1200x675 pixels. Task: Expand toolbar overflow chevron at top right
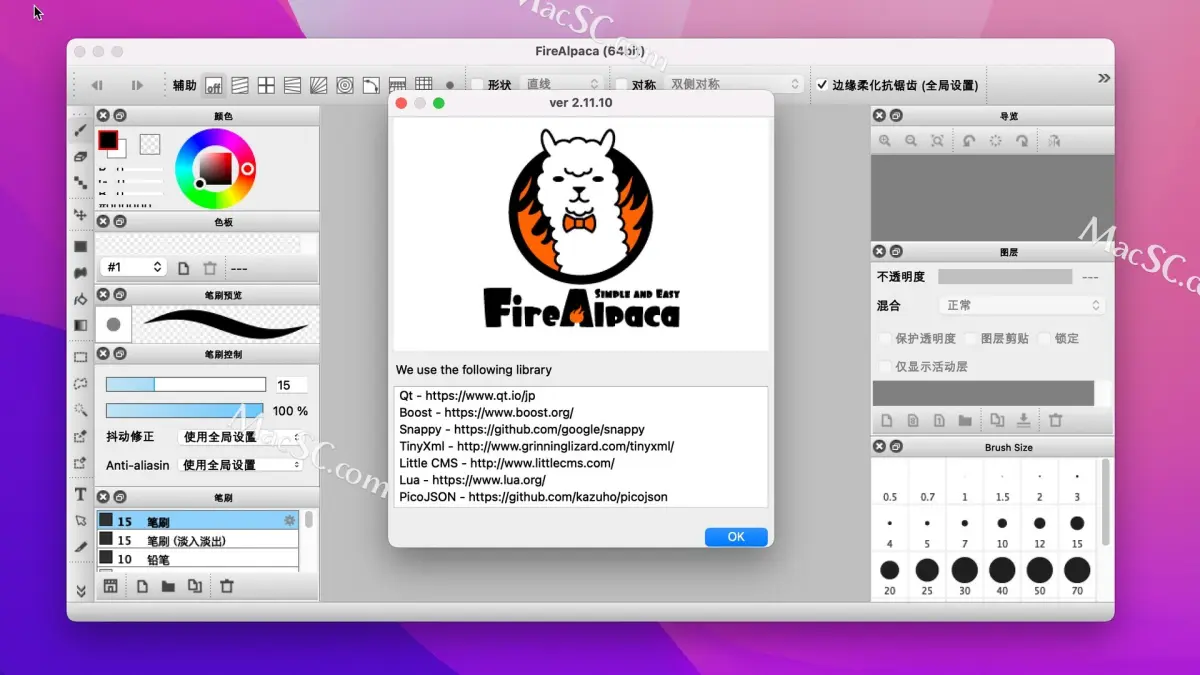[x=1104, y=78]
